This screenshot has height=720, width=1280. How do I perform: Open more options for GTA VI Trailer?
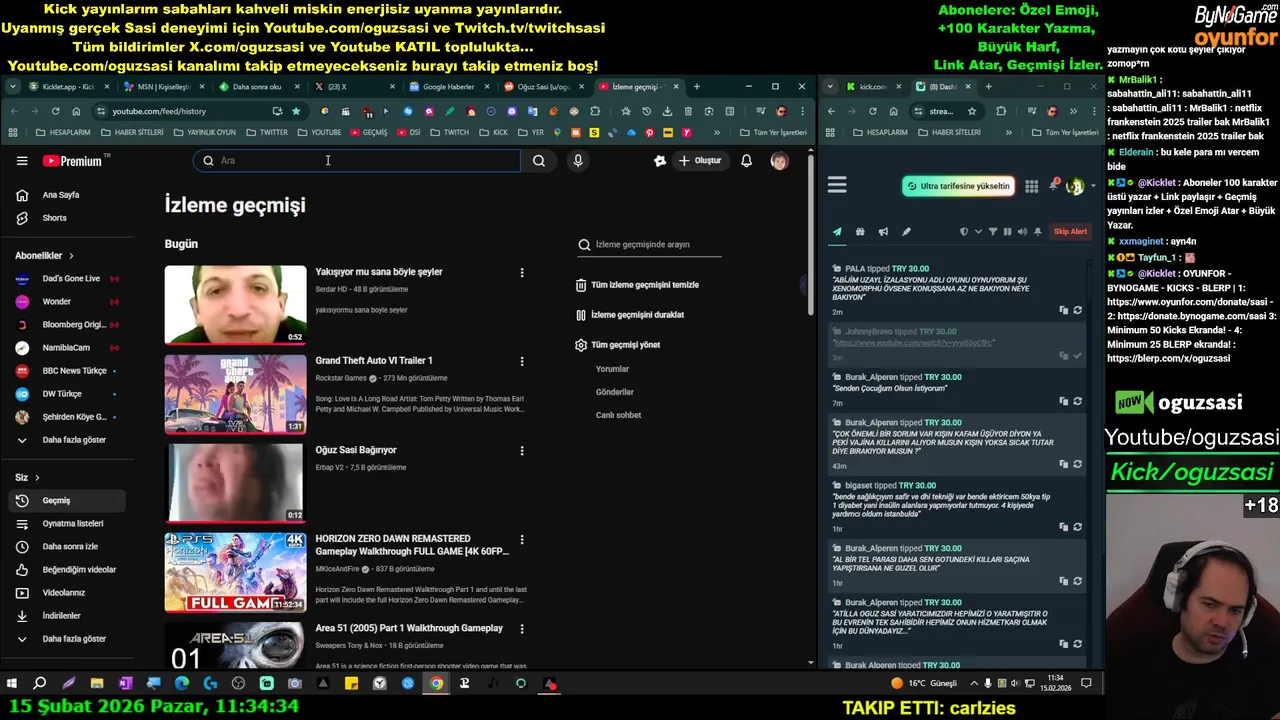click(521, 361)
